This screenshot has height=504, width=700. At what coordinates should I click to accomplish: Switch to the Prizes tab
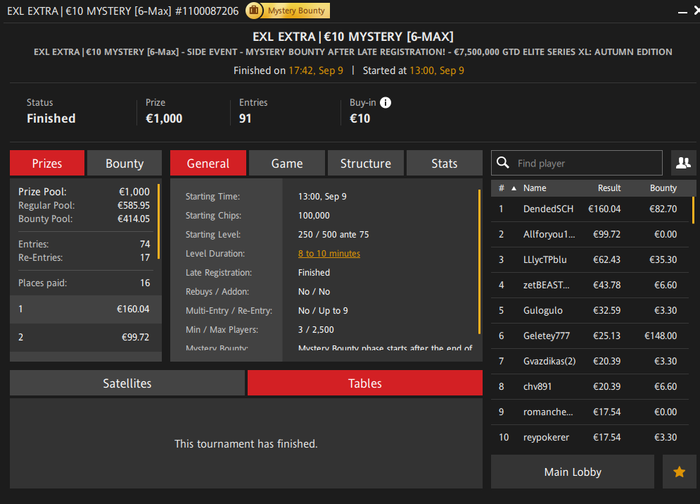point(47,163)
